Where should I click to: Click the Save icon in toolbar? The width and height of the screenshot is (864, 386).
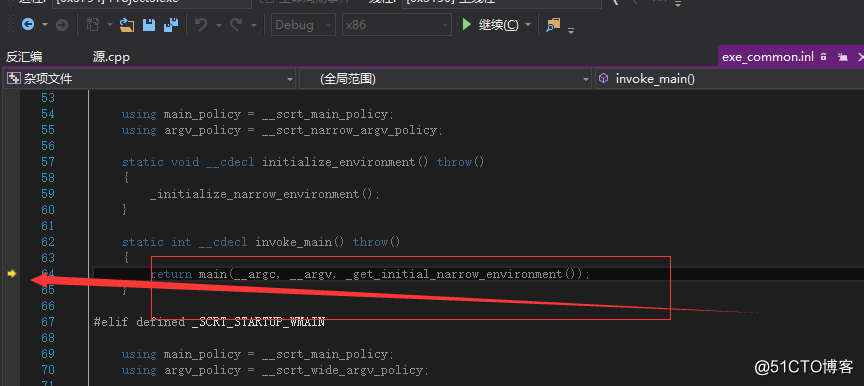click(149, 25)
